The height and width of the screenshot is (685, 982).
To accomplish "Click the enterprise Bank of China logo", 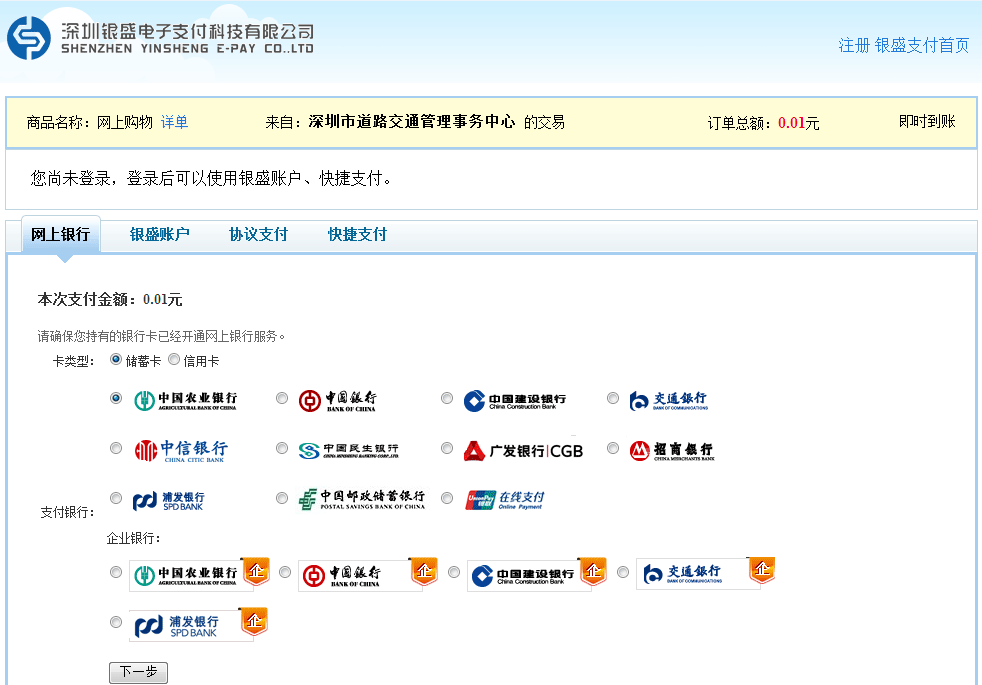I will coord(368,574).
